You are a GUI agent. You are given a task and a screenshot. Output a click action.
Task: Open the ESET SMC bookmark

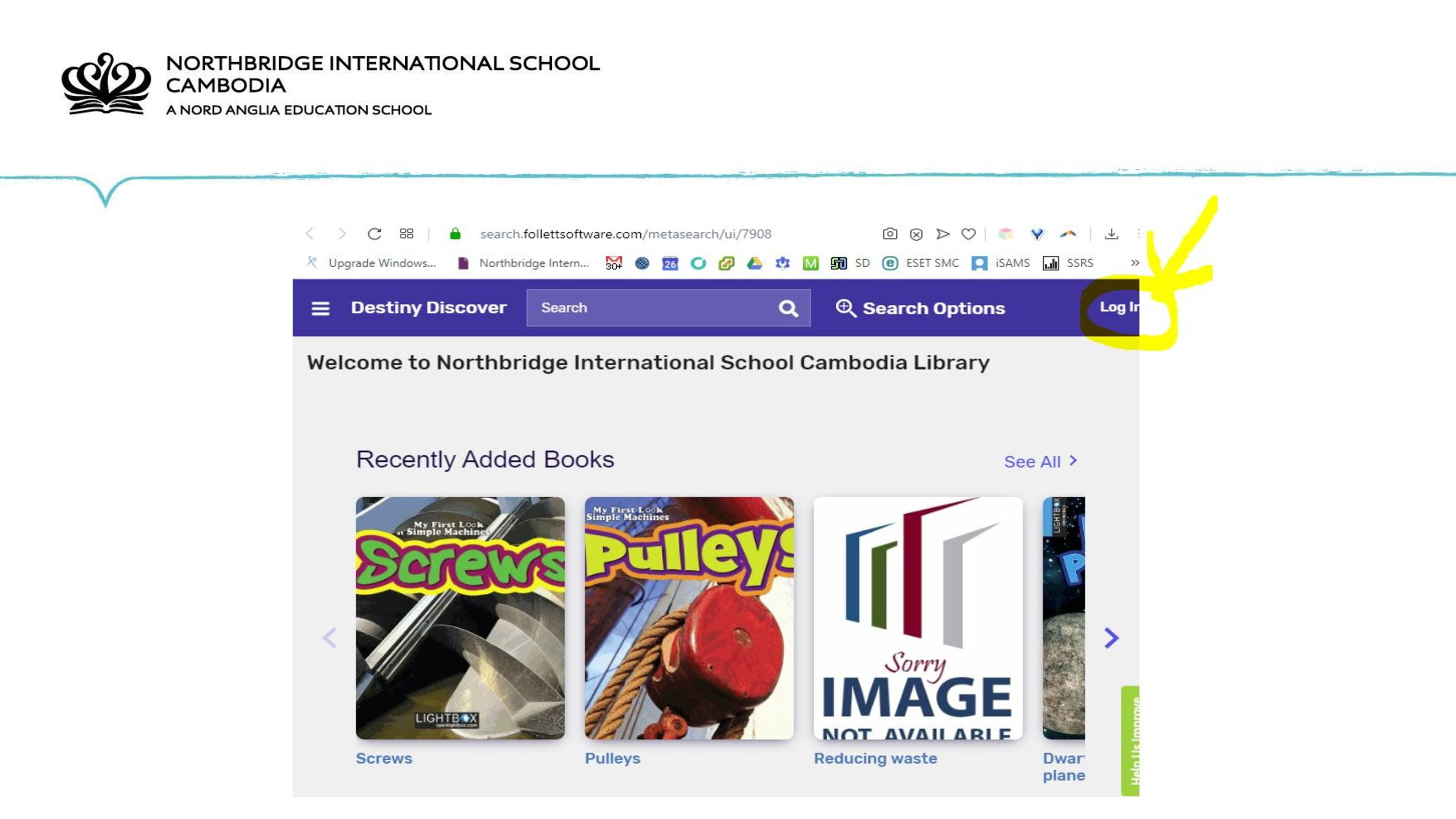tap(921, 263)
